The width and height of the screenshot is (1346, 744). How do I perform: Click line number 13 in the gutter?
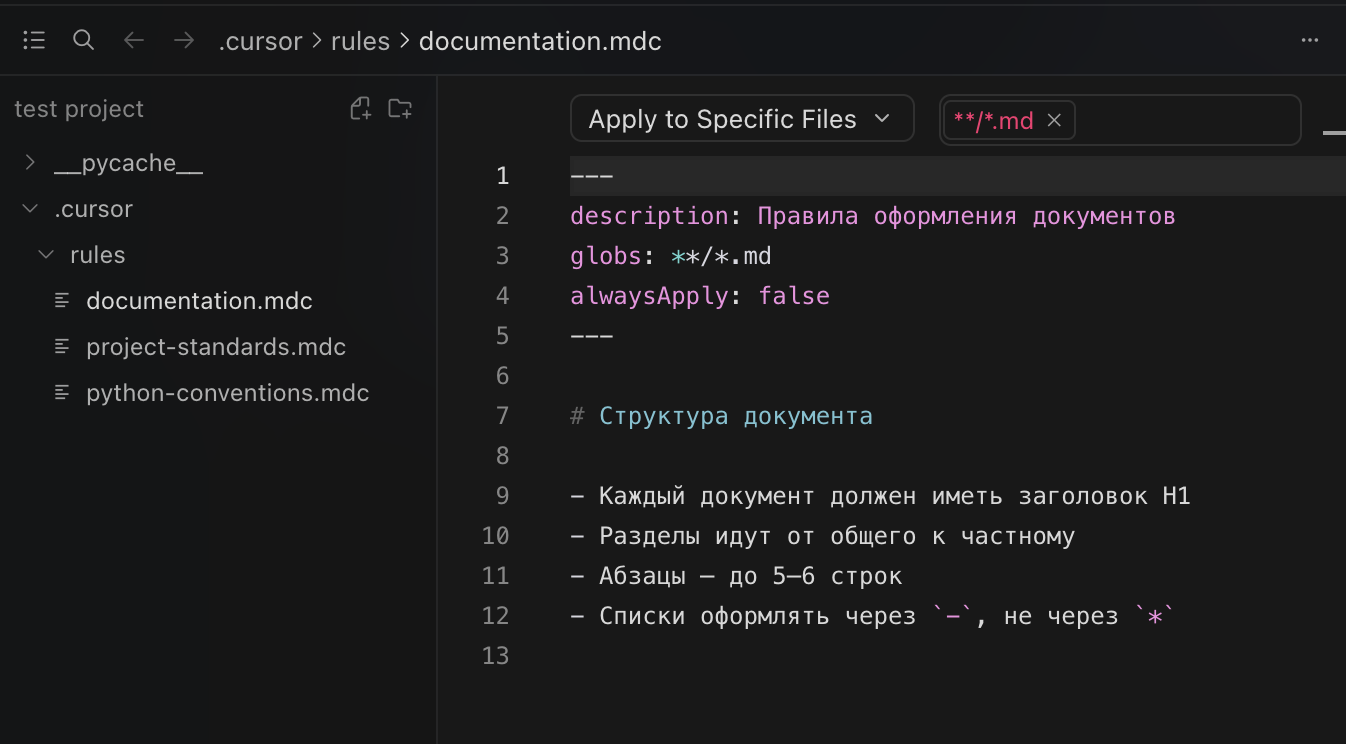pyautogui.click(x=495, y=656)
